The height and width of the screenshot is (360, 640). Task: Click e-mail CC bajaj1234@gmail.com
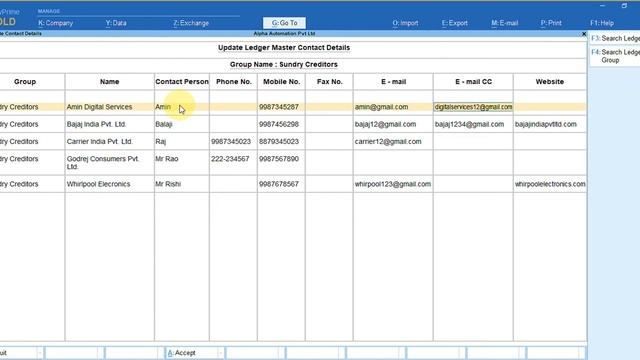coord(469,124)
